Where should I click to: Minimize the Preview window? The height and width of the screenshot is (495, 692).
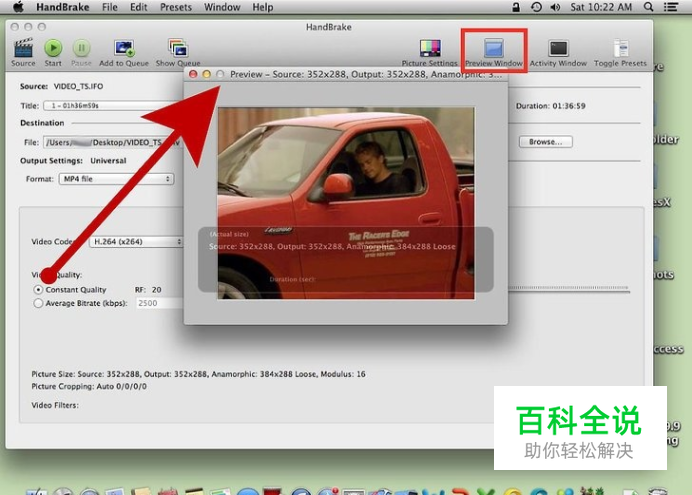click(x=206, y=74)
